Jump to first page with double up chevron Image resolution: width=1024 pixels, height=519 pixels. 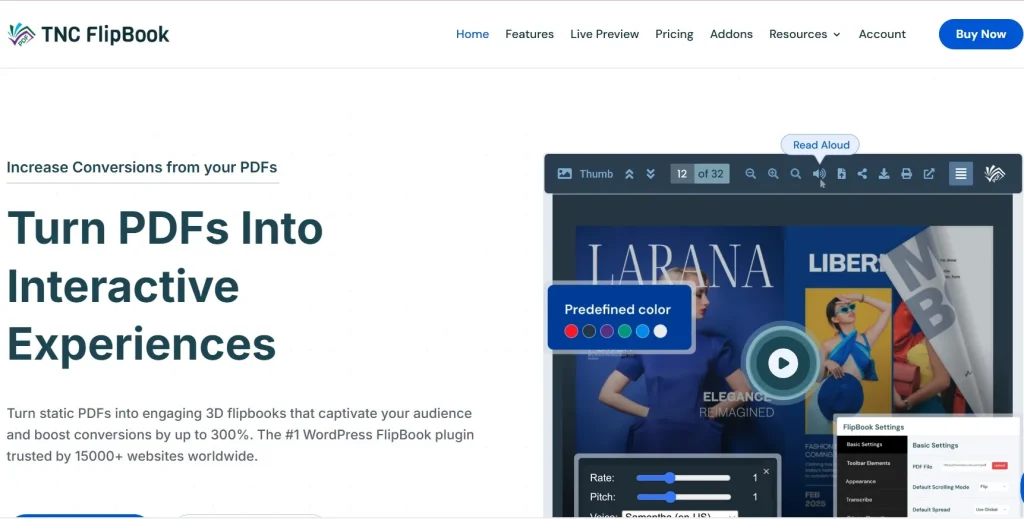(x=629, y=174)
